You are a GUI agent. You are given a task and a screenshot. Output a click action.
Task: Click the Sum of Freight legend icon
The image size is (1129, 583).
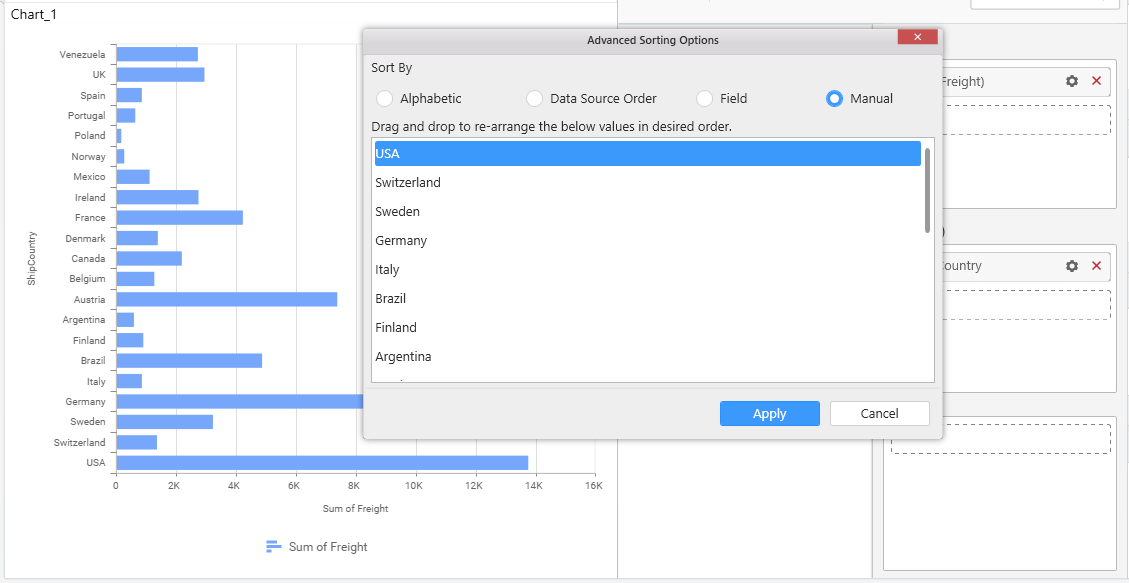[273, 547]
